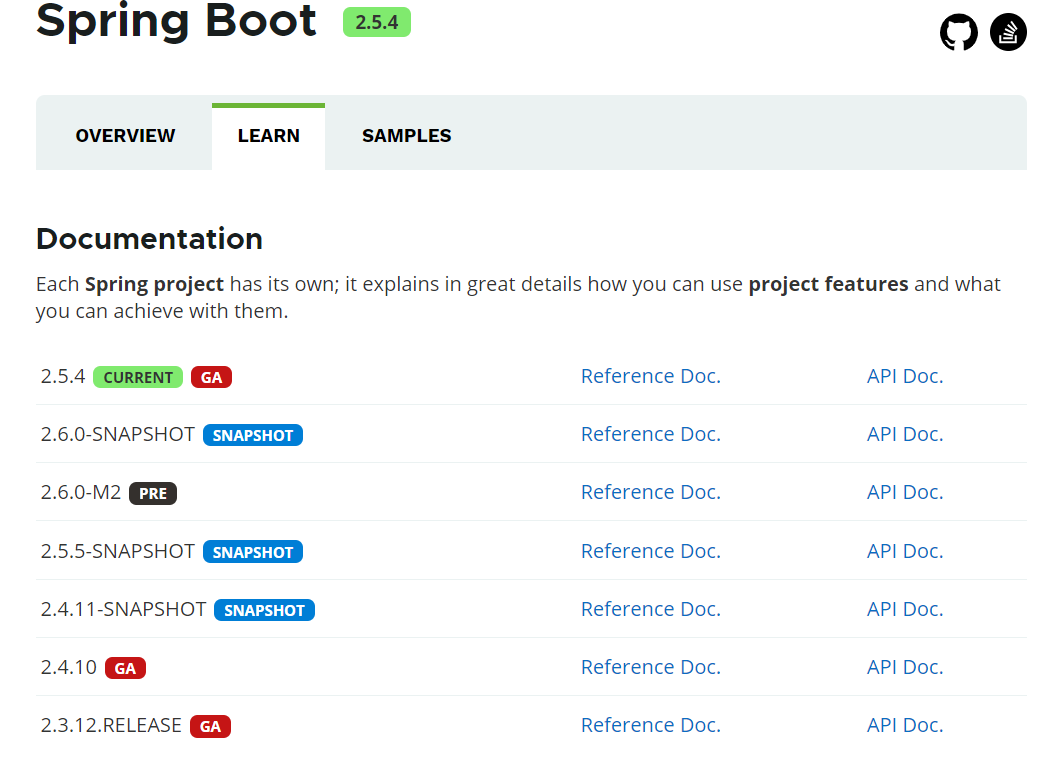
Task: Open Reference Doc. for 2.6.0-SNAPSHOT
Action: (650, 434)
